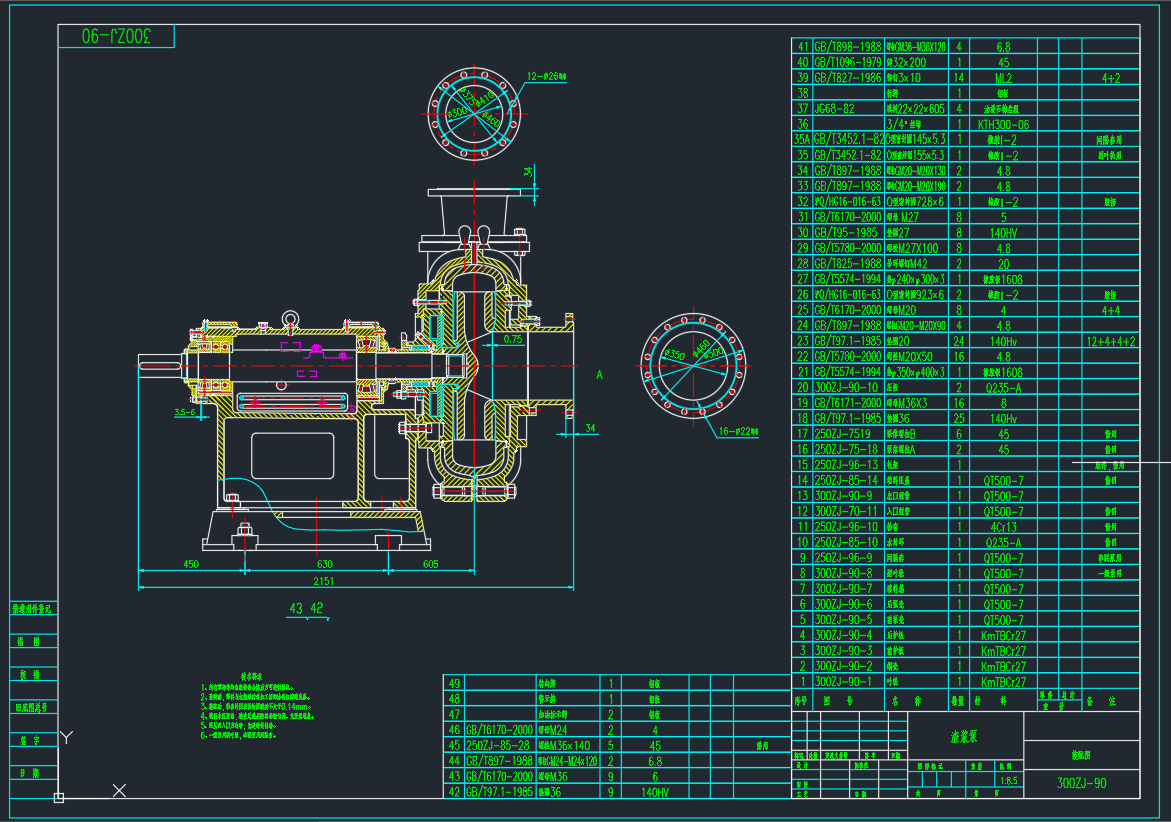Click the UCS X axis label

(119, 791)
